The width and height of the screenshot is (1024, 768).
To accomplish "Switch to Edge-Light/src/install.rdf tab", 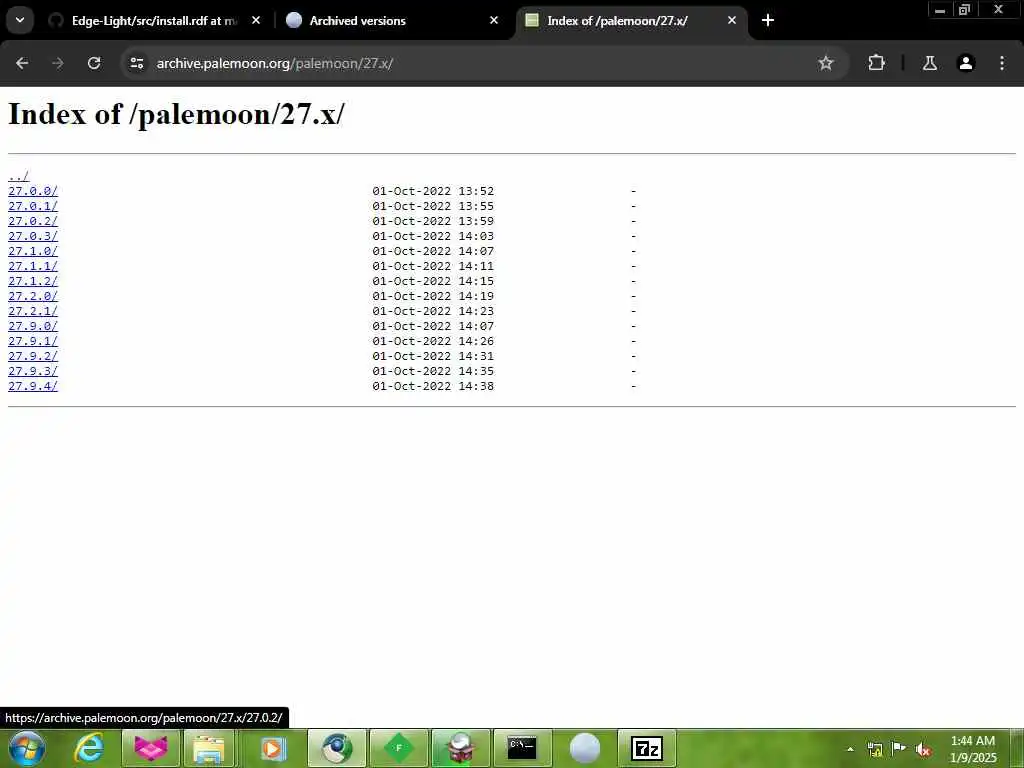I will tap(154, 20).
